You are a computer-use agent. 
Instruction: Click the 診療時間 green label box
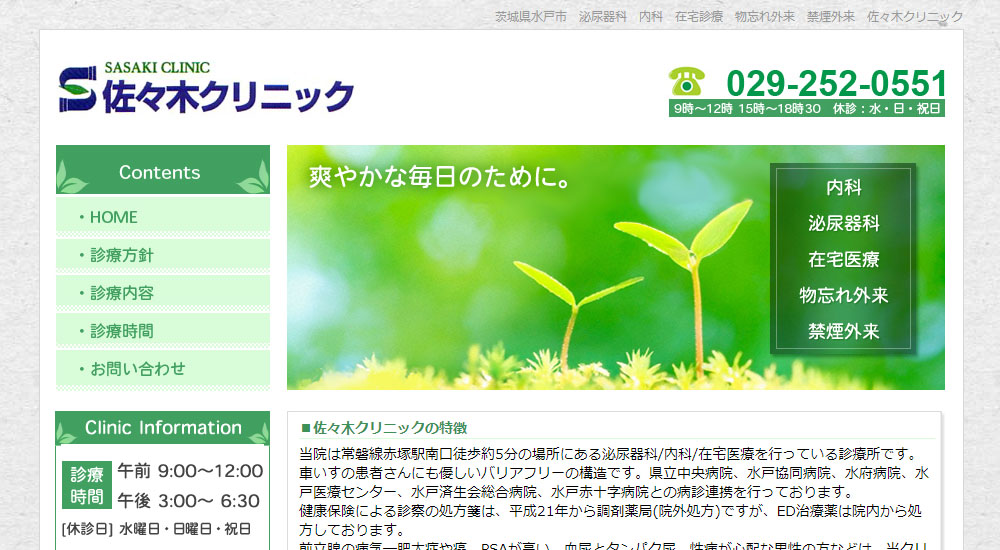tap(87, 485)
